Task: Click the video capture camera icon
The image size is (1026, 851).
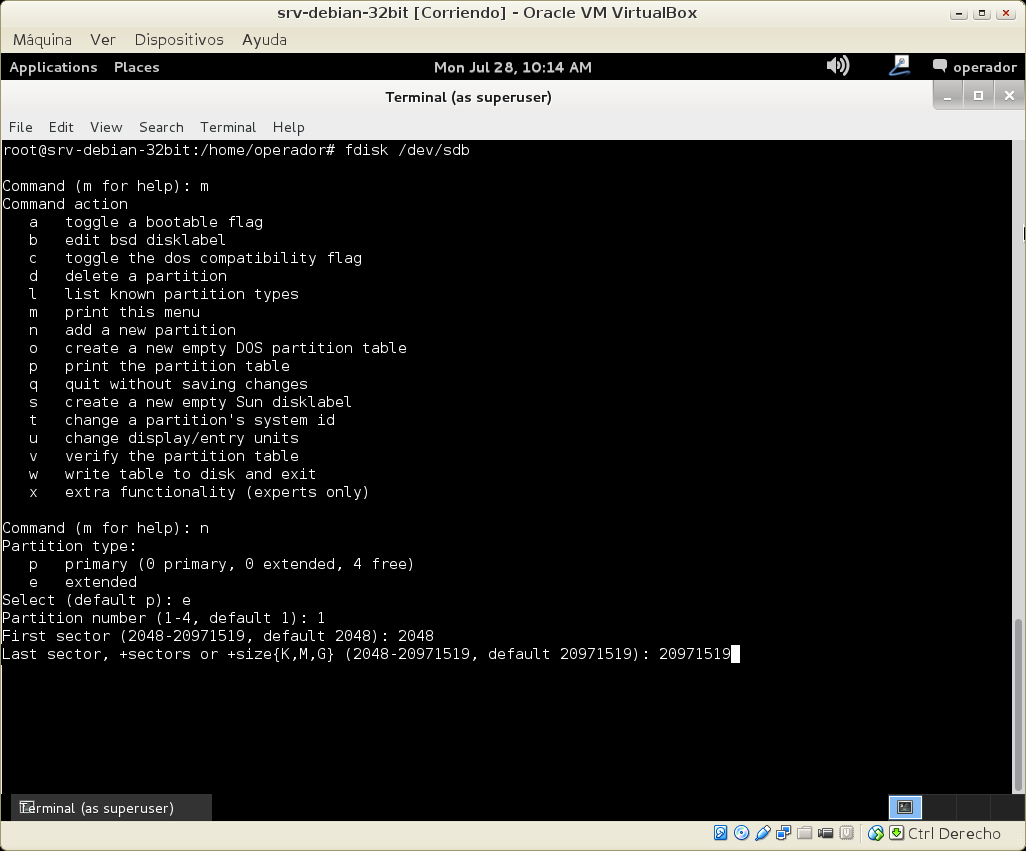Action: pos(826,833)
